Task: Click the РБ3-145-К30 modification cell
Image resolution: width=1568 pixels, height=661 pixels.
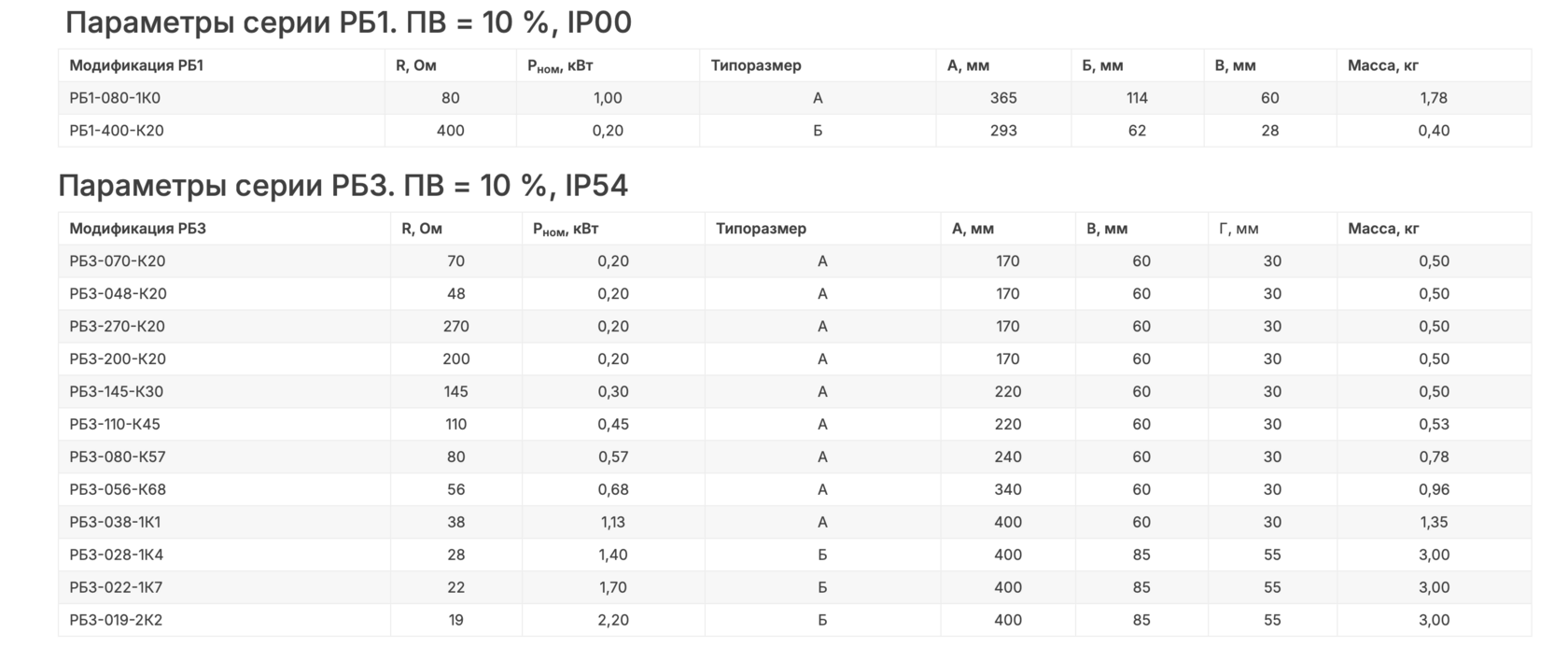Action: pyautogui.click(x=117, y=392)
